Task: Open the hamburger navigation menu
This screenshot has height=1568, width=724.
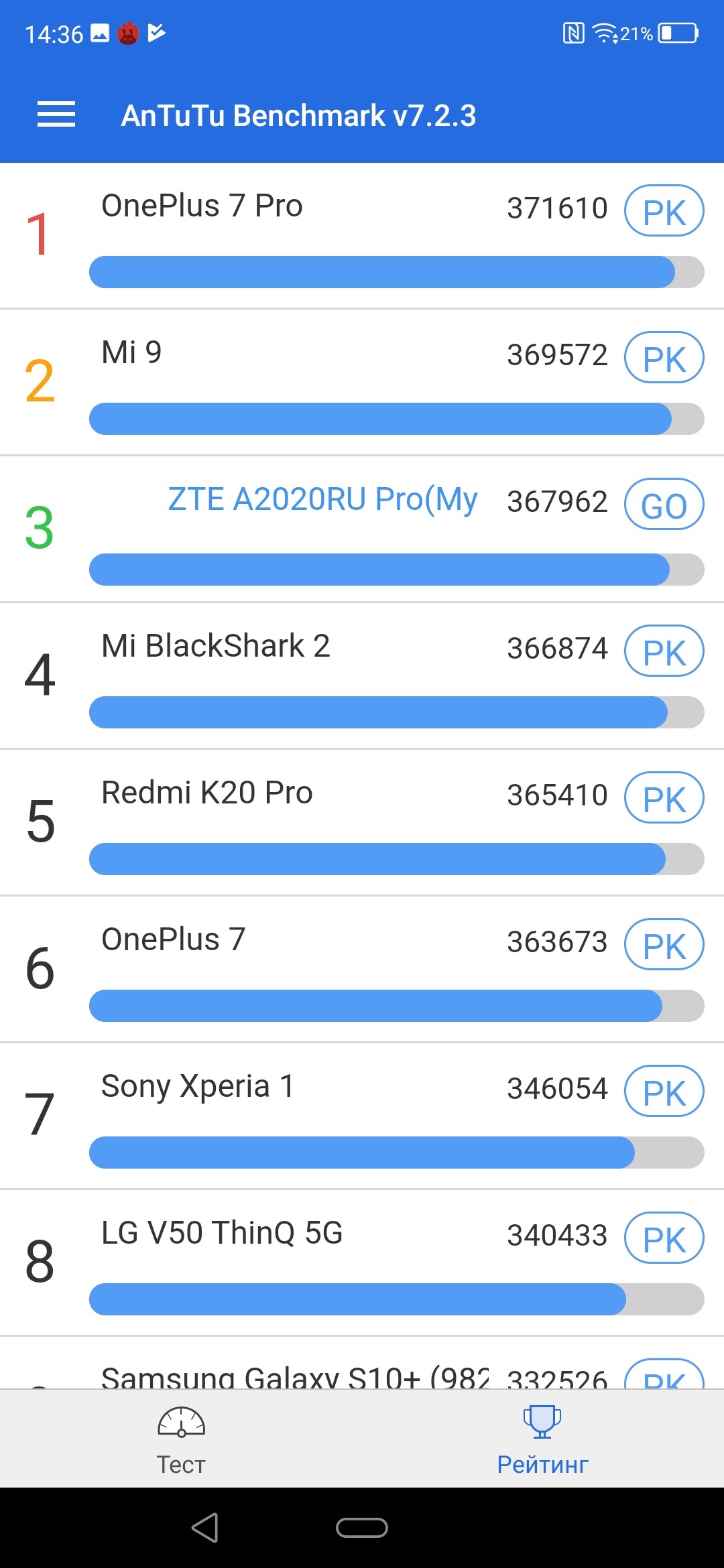Action: point(56,115)
